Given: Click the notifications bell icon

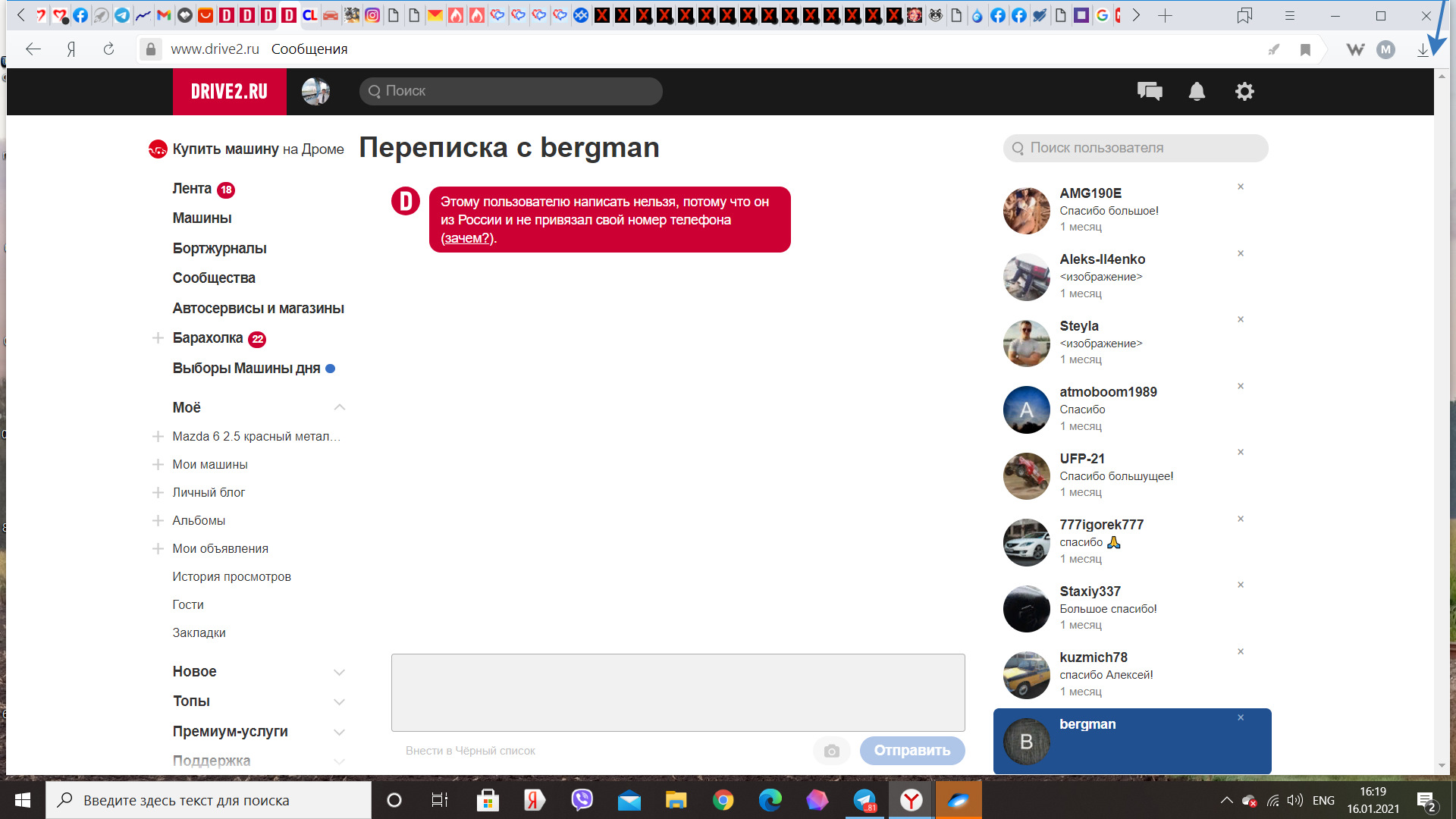Looking at the screenshot, I should tap(1197, 92).
